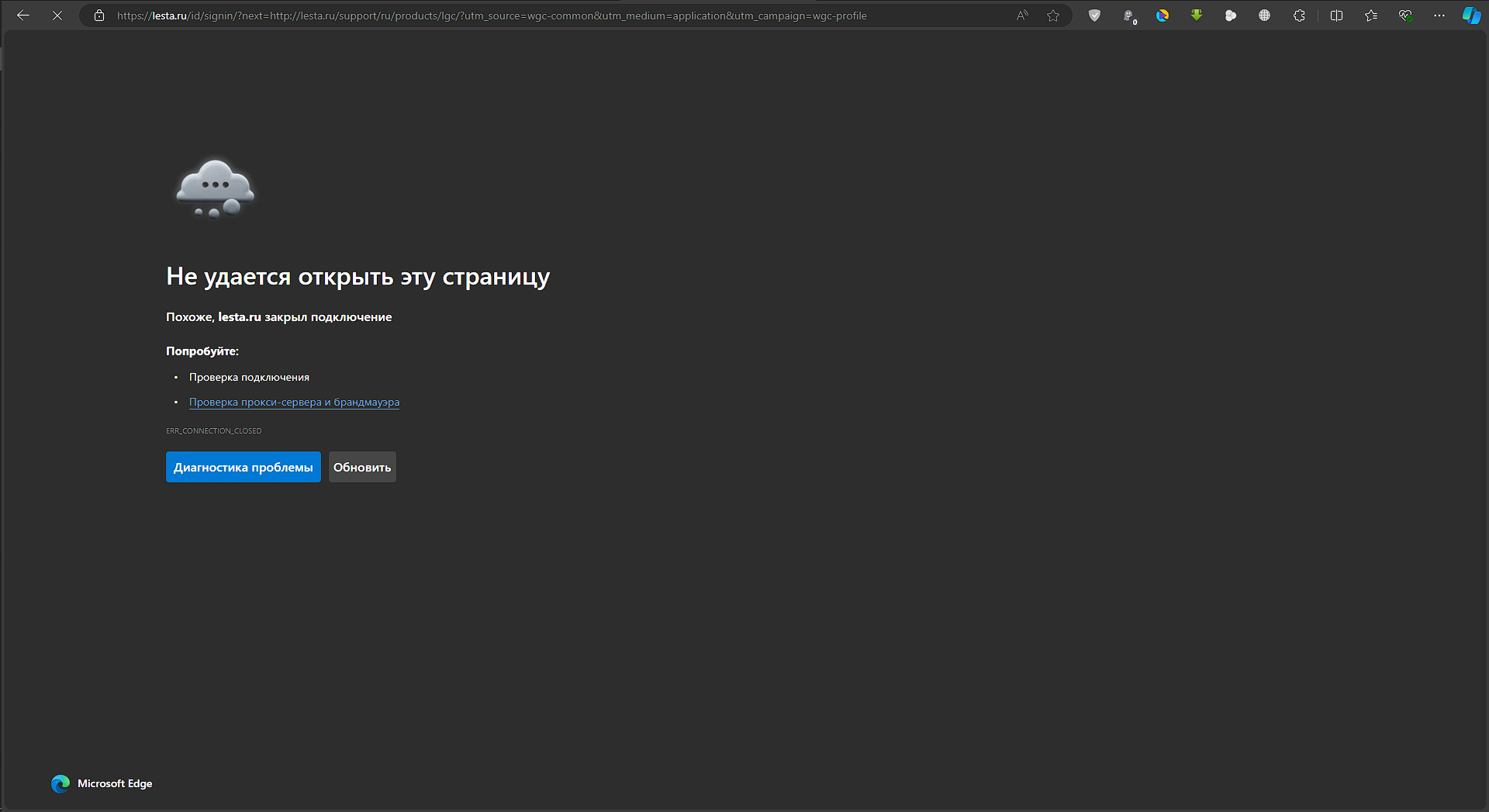Click the ERR_CONNECTION_CLOSED error code
Image resolution: width=1489 pixels, height=812 pixels.
[214, 430]
